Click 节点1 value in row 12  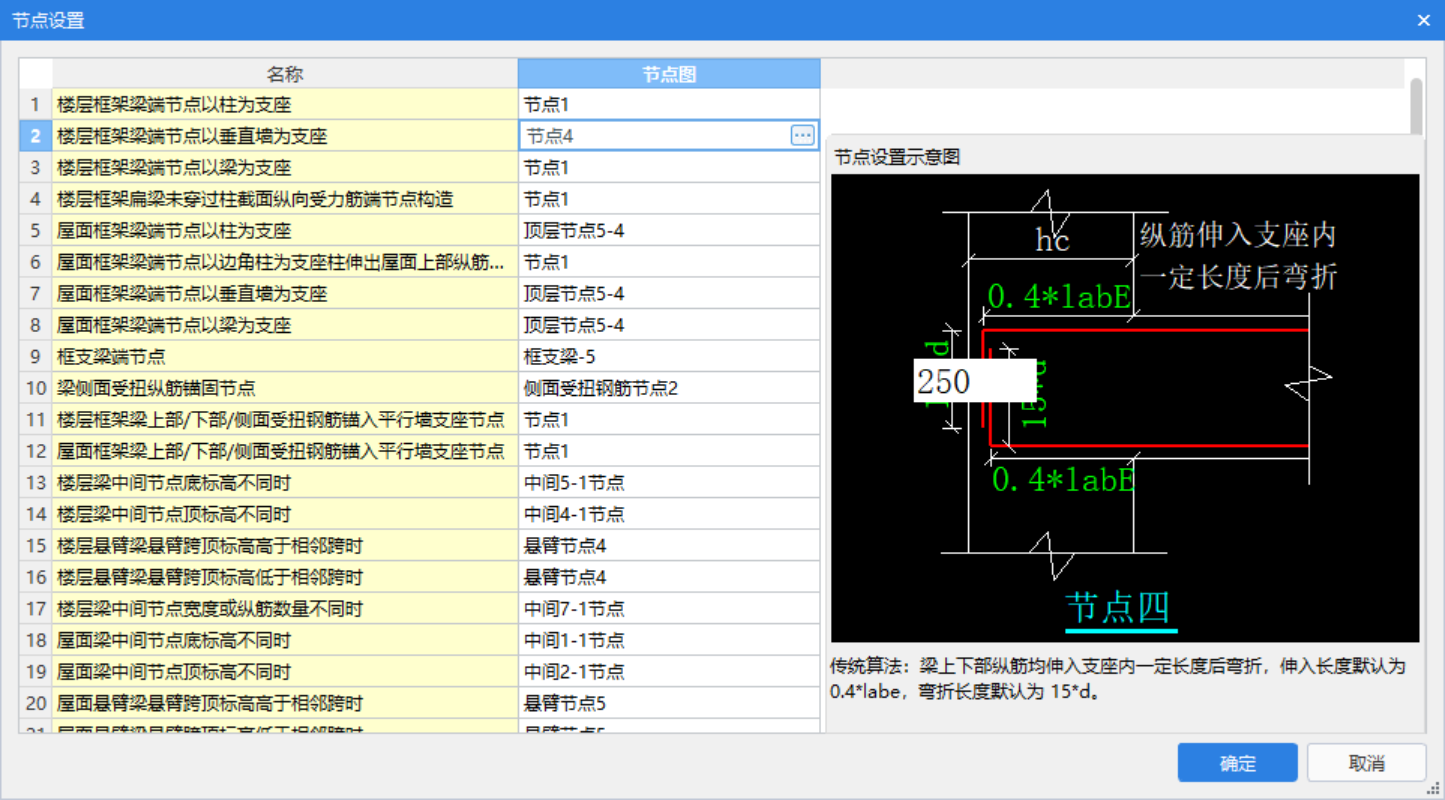coord(669,451)
